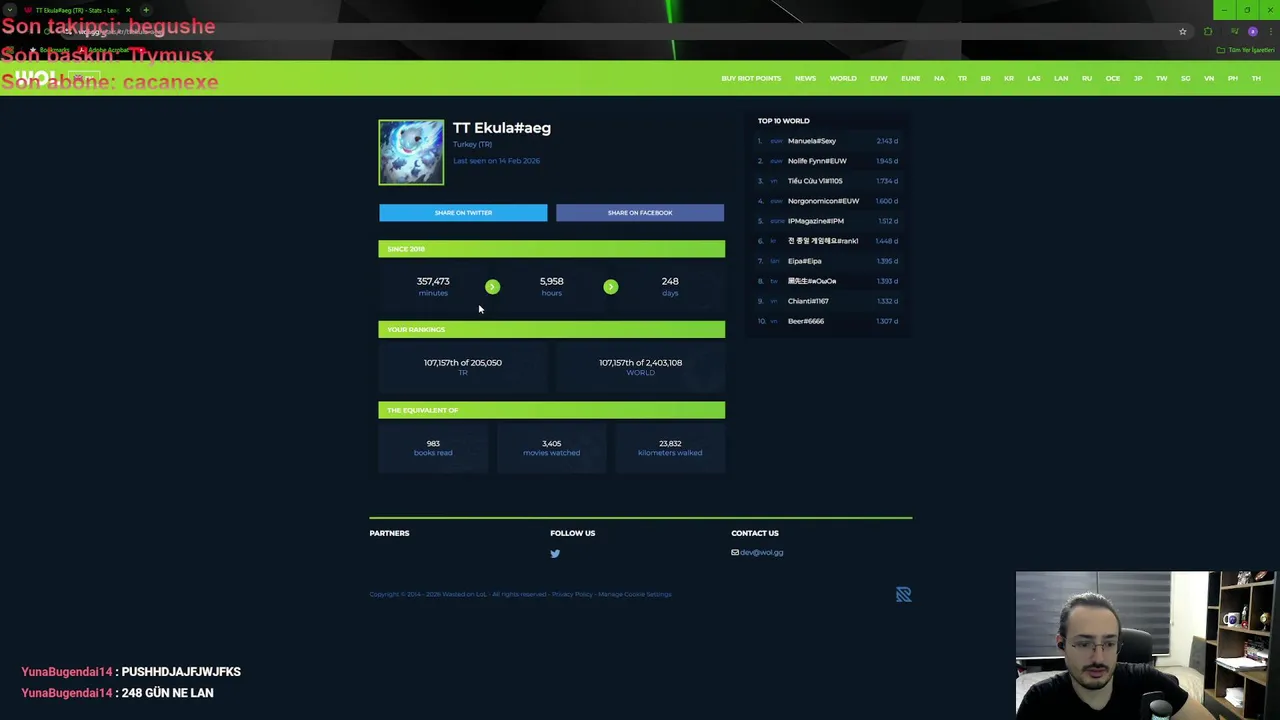This screenshot has height=720, width=1280.
Task: Click the WOL logo in site header
Action: [36, 78]
